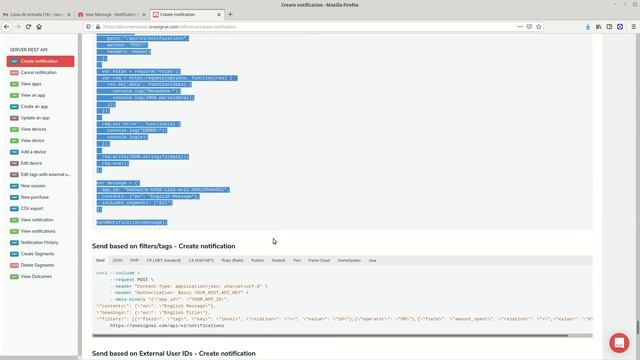The height and width of the screenshot is (360, 640).
Task: Open CSV export sidebar link
Action: click(x=32, y=209)
